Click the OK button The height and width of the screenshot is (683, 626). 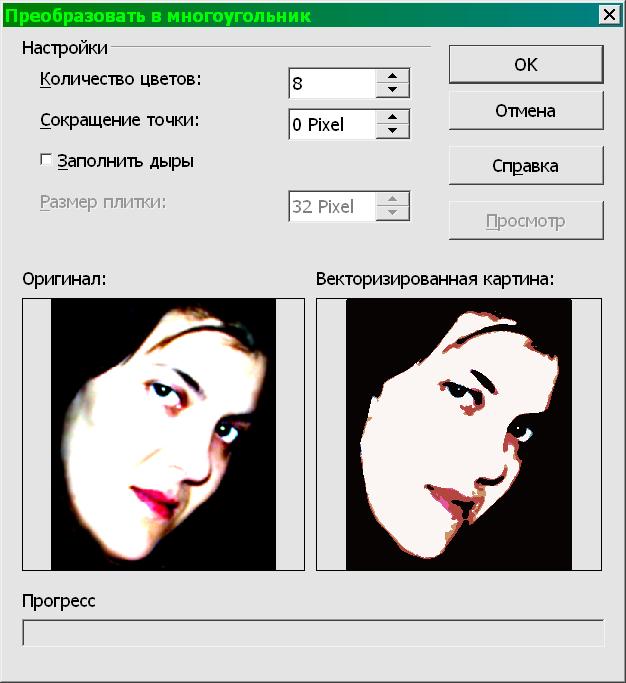526,65
